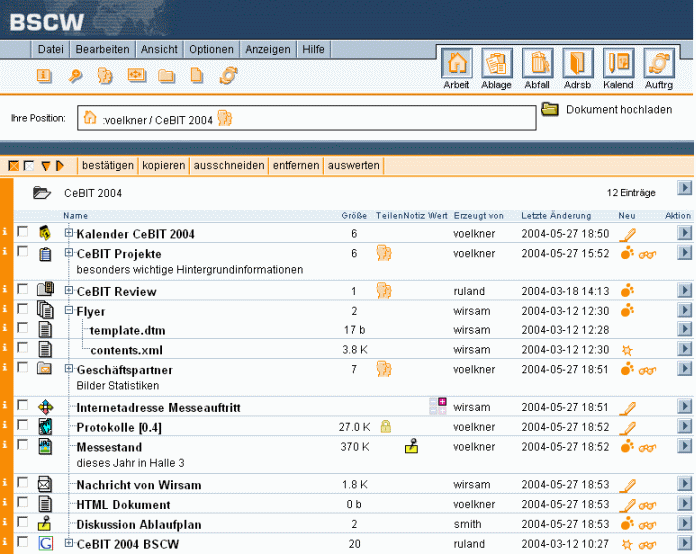The height and width of the screenshot is (554, 696).
Task: Open the Arbeit workspace icon
Action: (x=457, y=64)
